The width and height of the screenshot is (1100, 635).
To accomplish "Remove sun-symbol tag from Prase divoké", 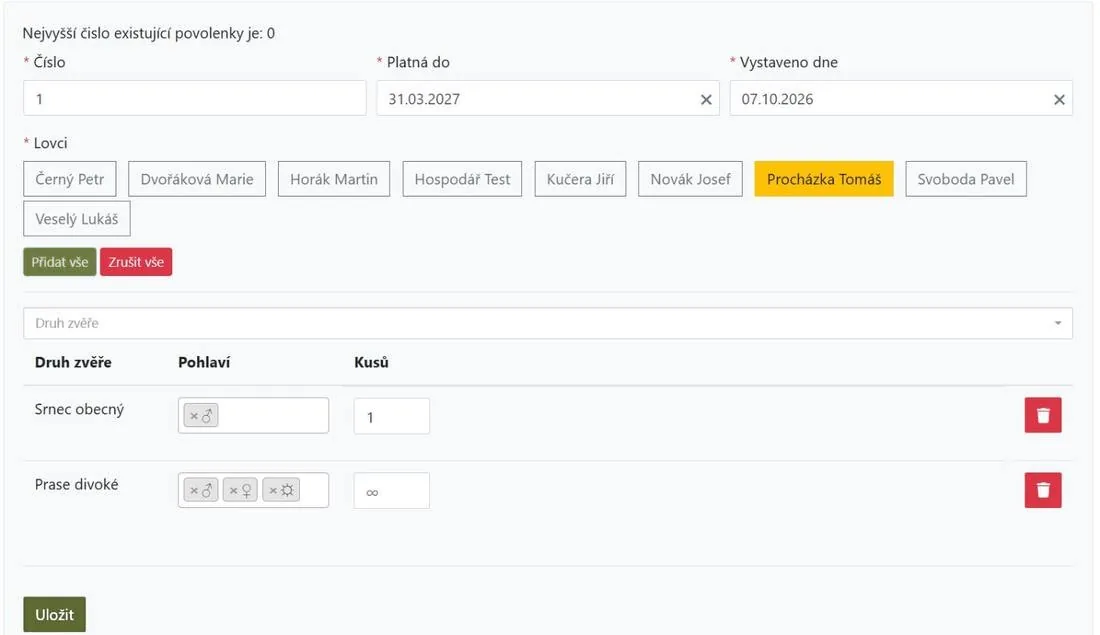I will [x=274, y=490].
